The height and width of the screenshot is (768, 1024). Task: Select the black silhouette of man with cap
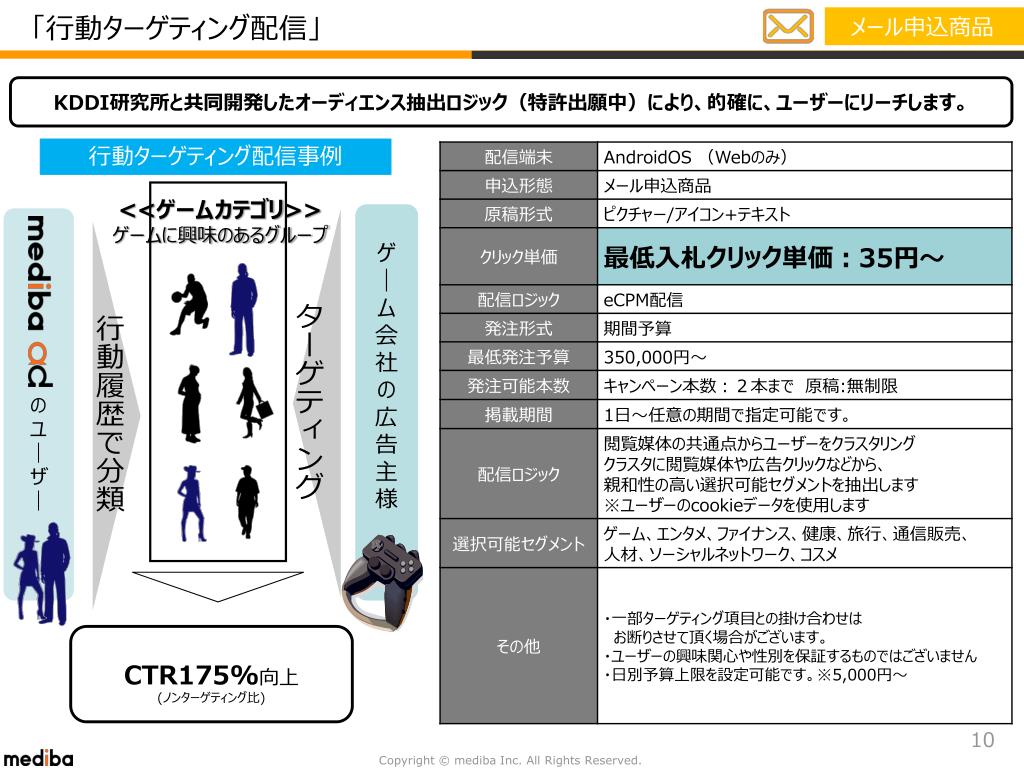pos(247,502)
